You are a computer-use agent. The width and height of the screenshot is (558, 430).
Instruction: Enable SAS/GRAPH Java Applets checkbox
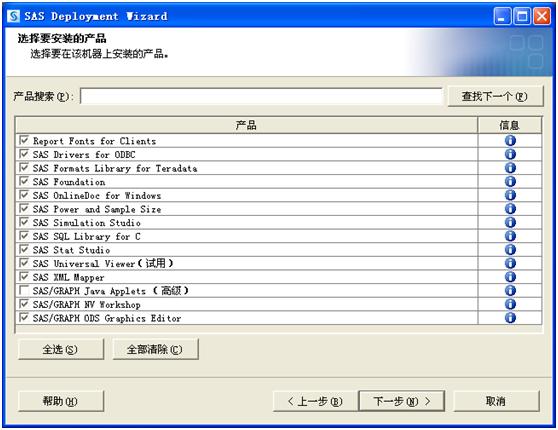pos(24,290)
